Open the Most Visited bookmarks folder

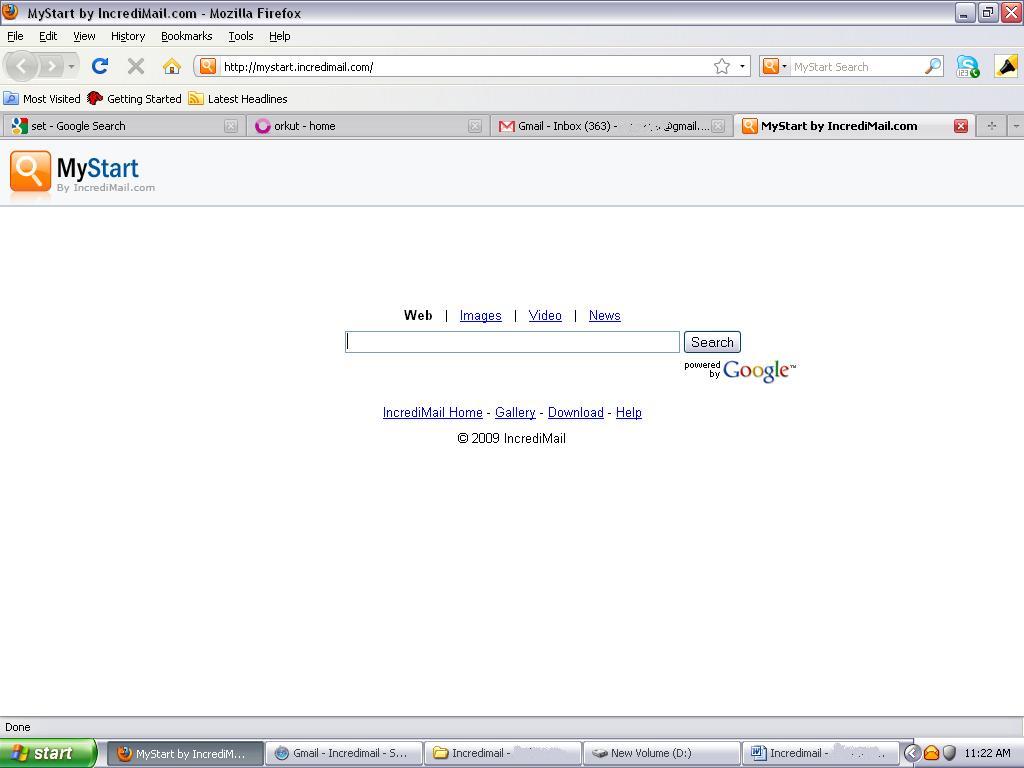point(42,99)
